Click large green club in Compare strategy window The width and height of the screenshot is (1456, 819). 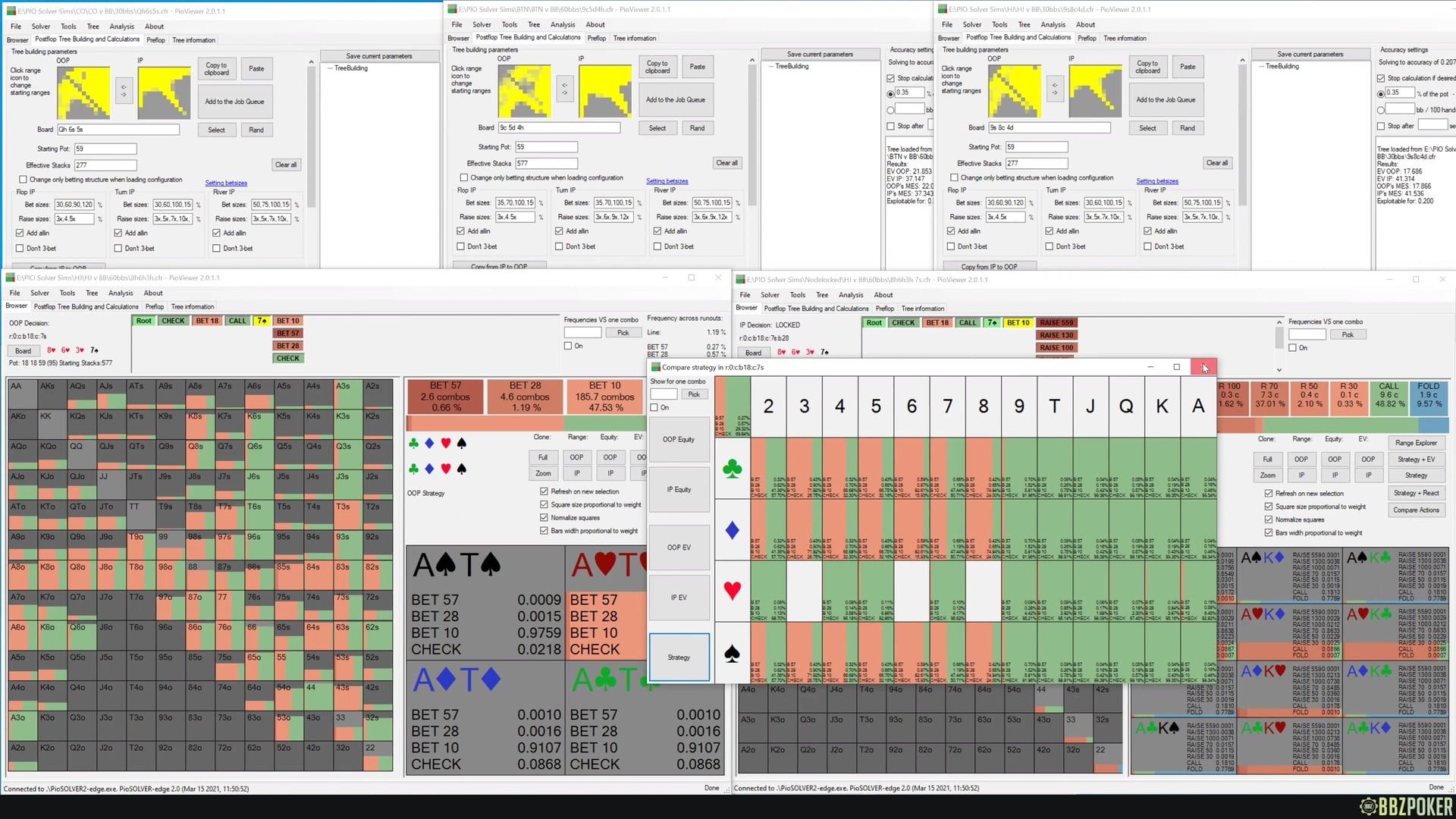[732, 469]
